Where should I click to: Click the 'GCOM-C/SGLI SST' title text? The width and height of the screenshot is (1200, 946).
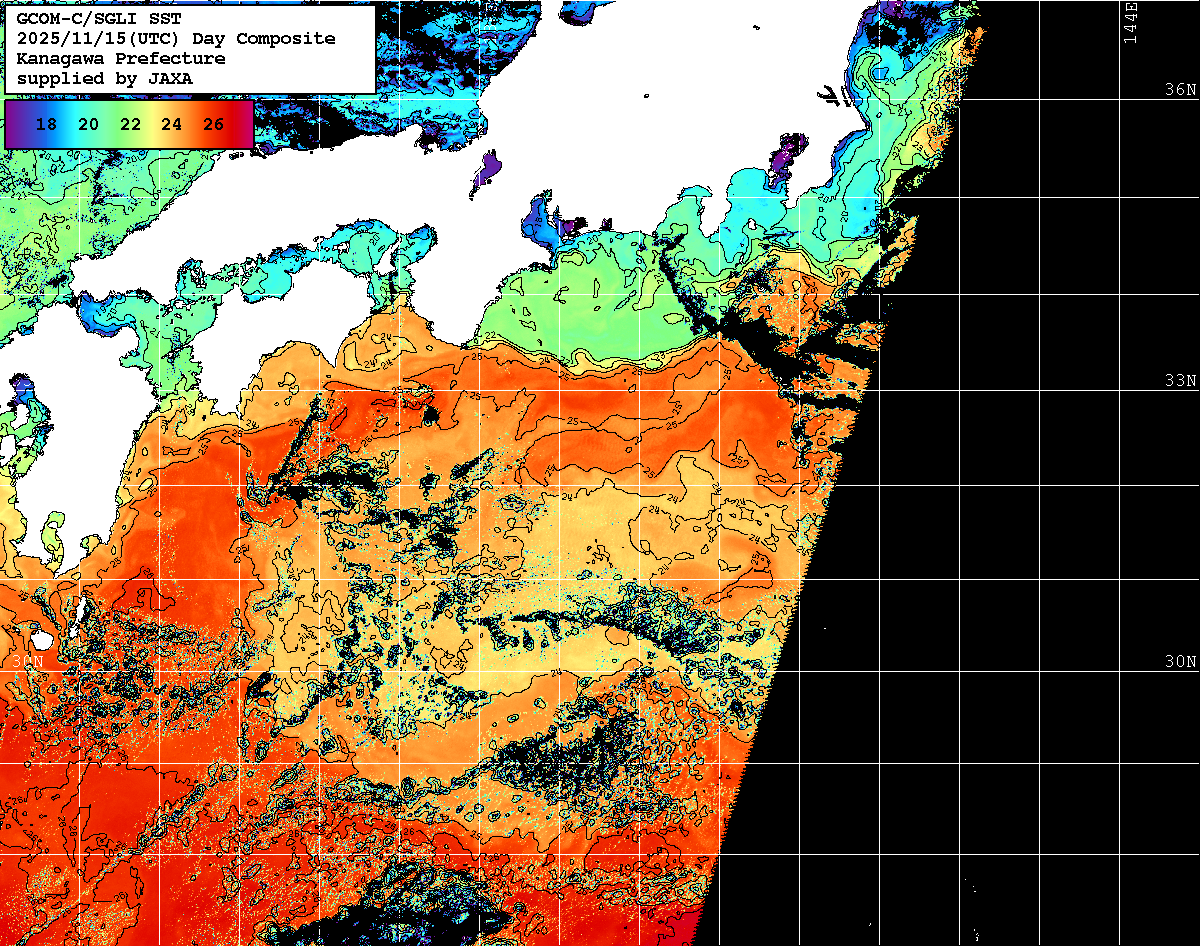click(87, 19)
